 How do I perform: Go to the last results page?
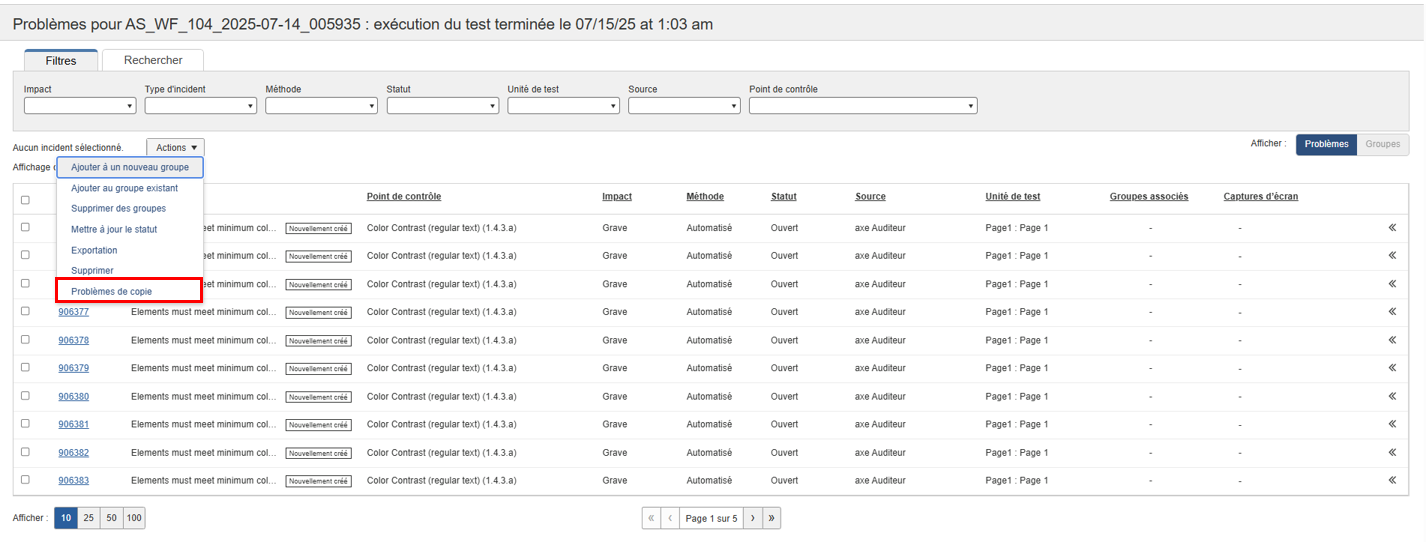click(x=771, y=518)
